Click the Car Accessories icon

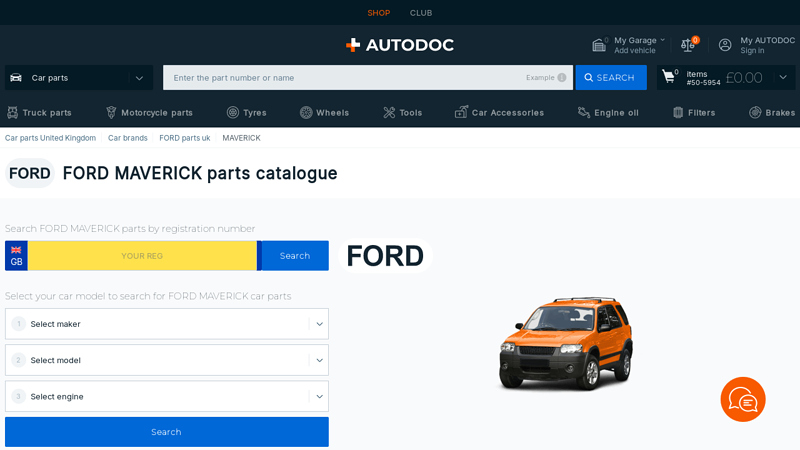point(461,112)
